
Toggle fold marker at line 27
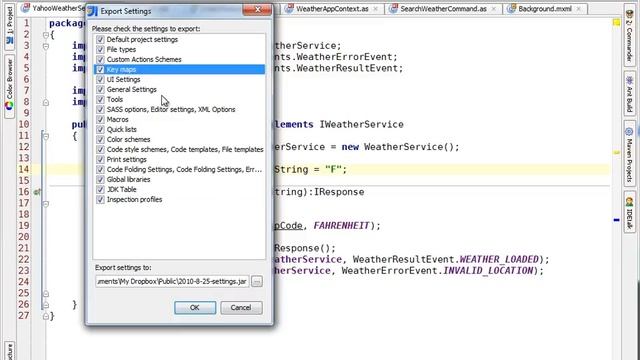(x=46, y=316)
